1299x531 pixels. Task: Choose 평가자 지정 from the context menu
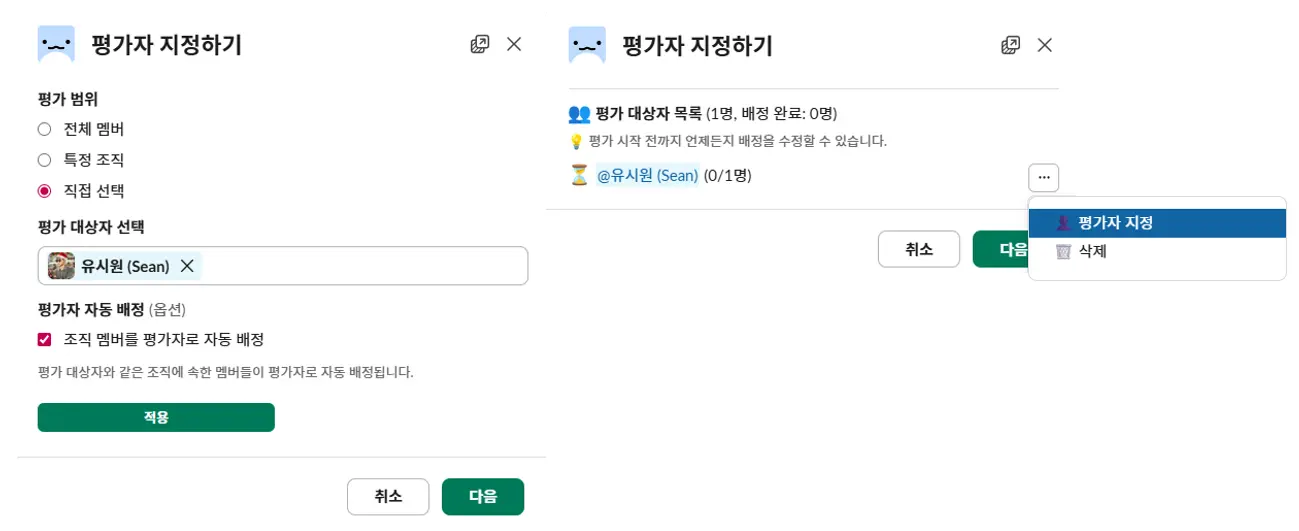[x=1115, y=223]
